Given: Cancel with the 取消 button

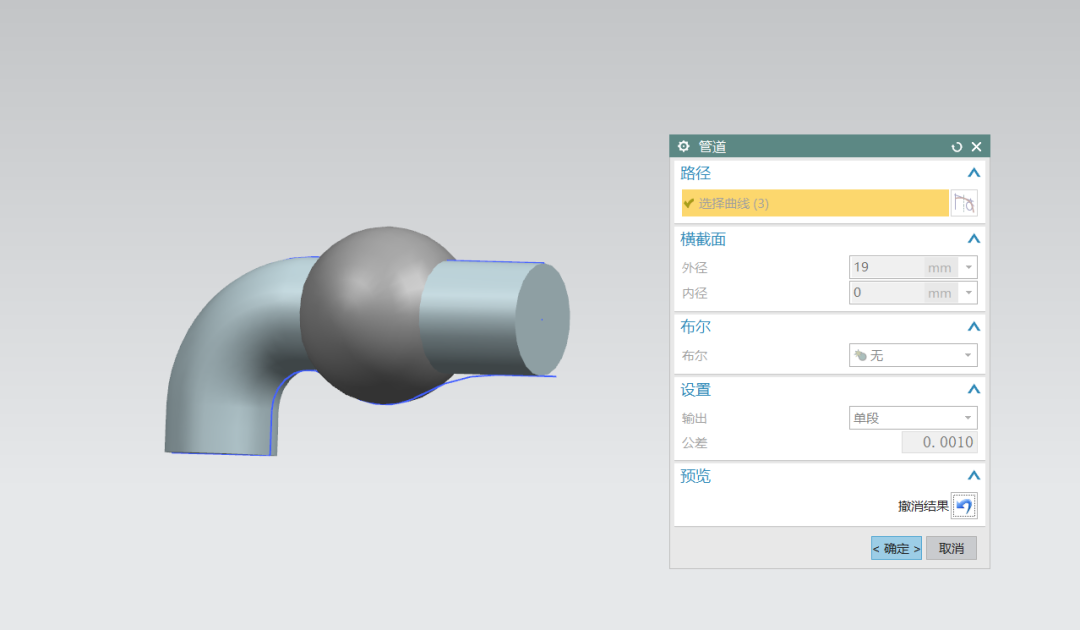Looking at the screenshot, I should point(951,548).
